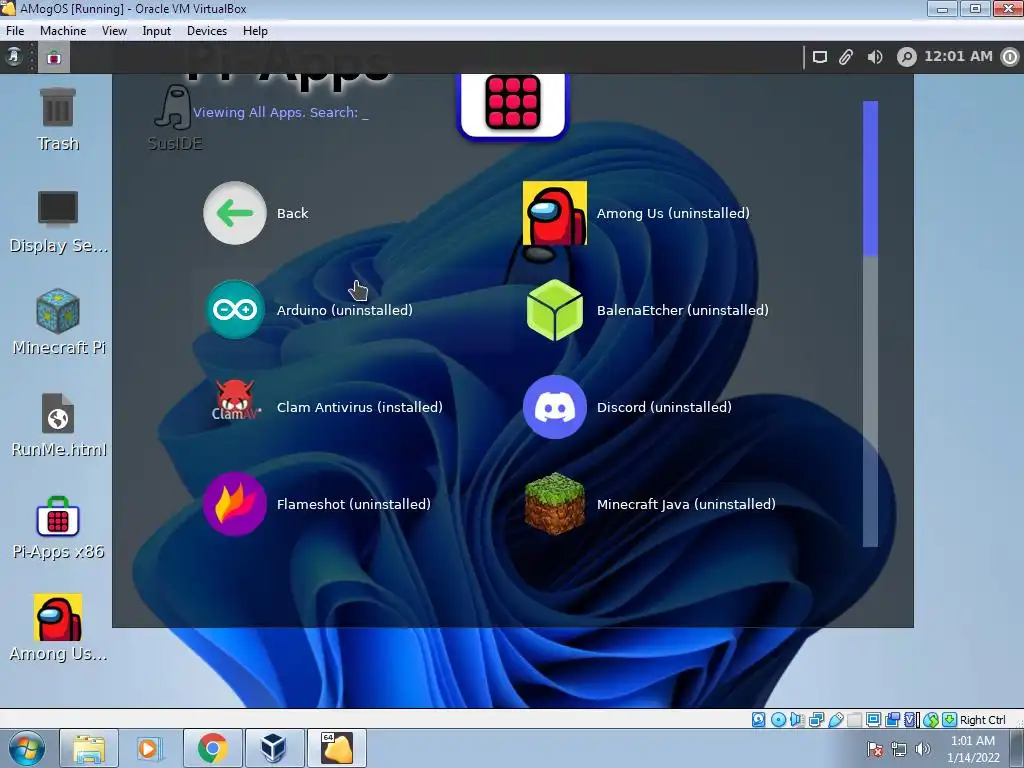Launch the Minecraft Pi desktop icon

58,323
